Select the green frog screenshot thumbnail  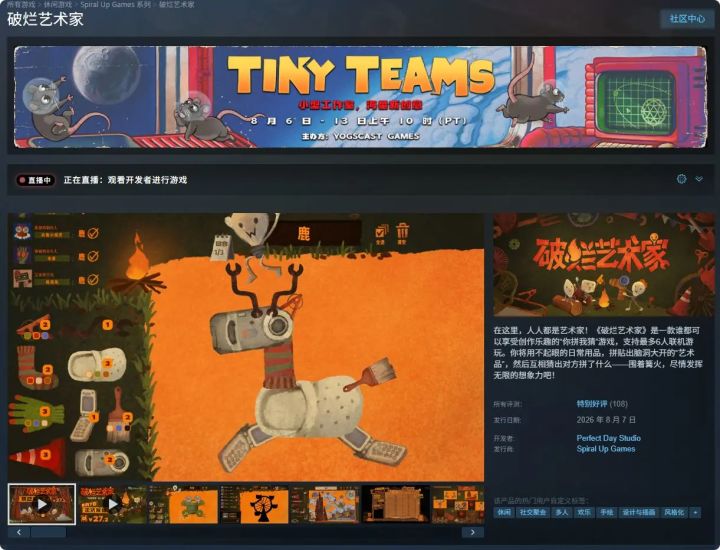coord(183,504)
